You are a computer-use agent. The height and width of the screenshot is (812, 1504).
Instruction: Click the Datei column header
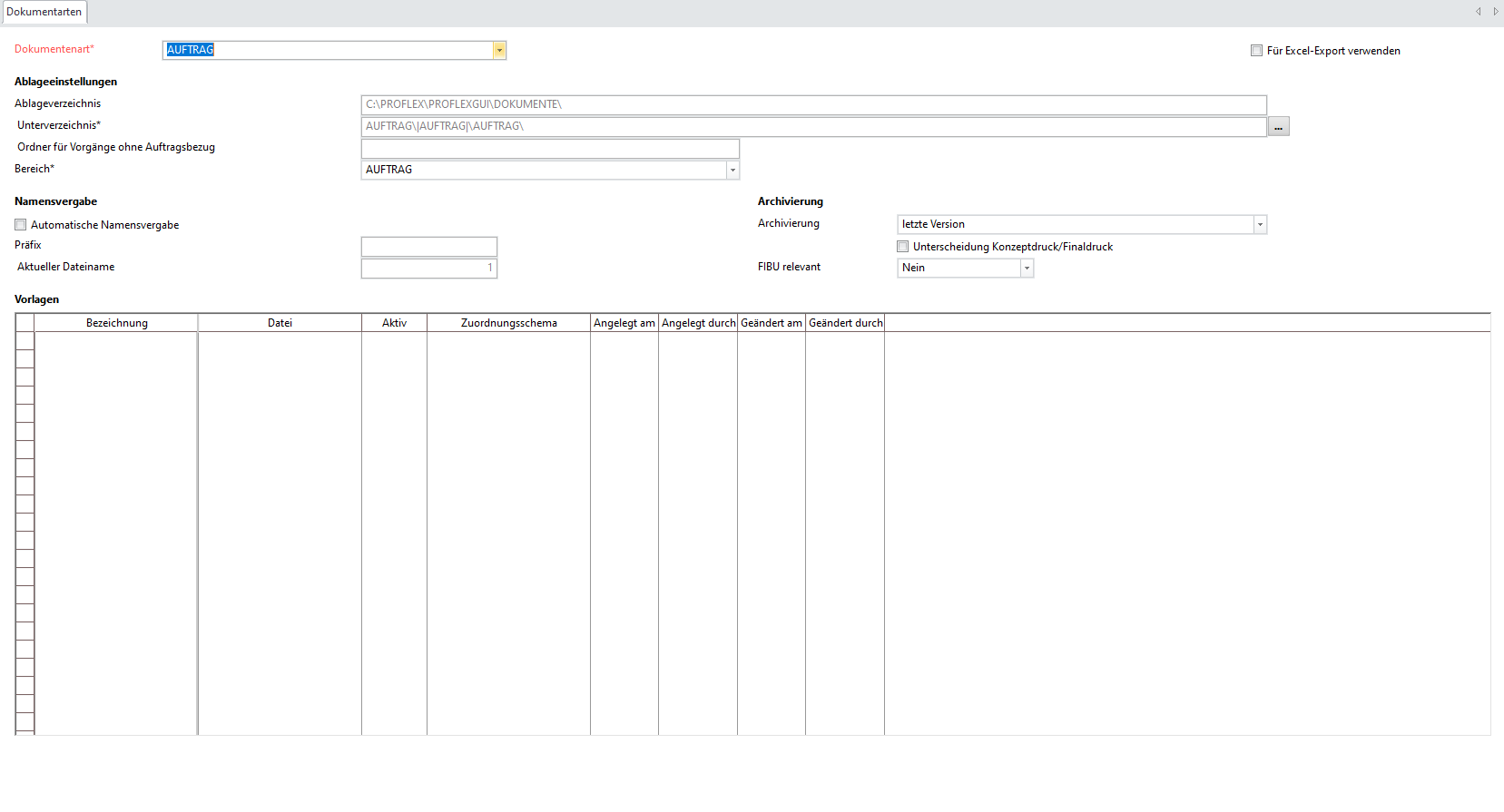click(280, 323)
